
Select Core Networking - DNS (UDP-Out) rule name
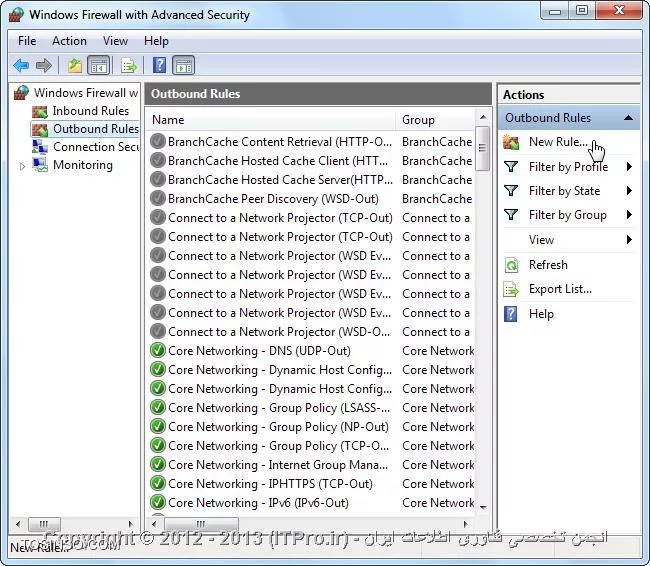coord(260,351)
